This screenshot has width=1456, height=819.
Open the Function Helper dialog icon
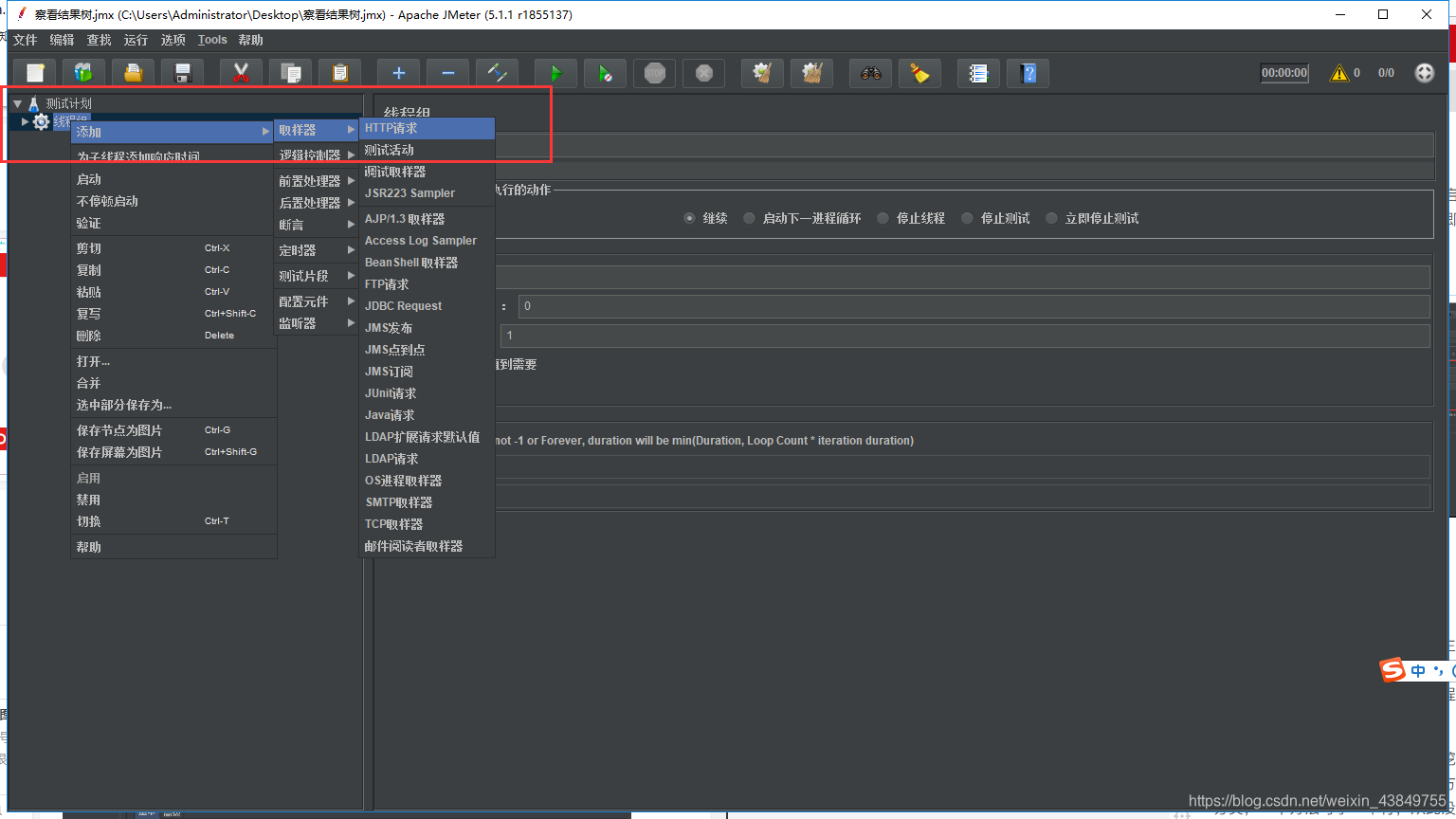(x=979, y=73)
